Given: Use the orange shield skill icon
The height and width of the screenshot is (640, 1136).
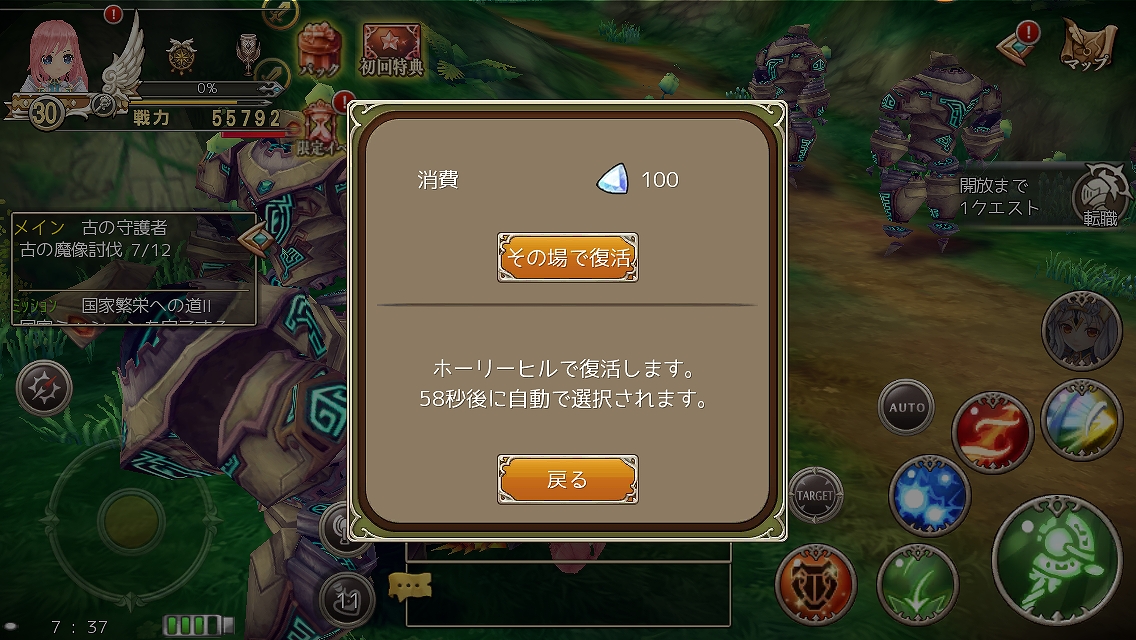Looking at the screenshot, I should [x=816, y=584].
